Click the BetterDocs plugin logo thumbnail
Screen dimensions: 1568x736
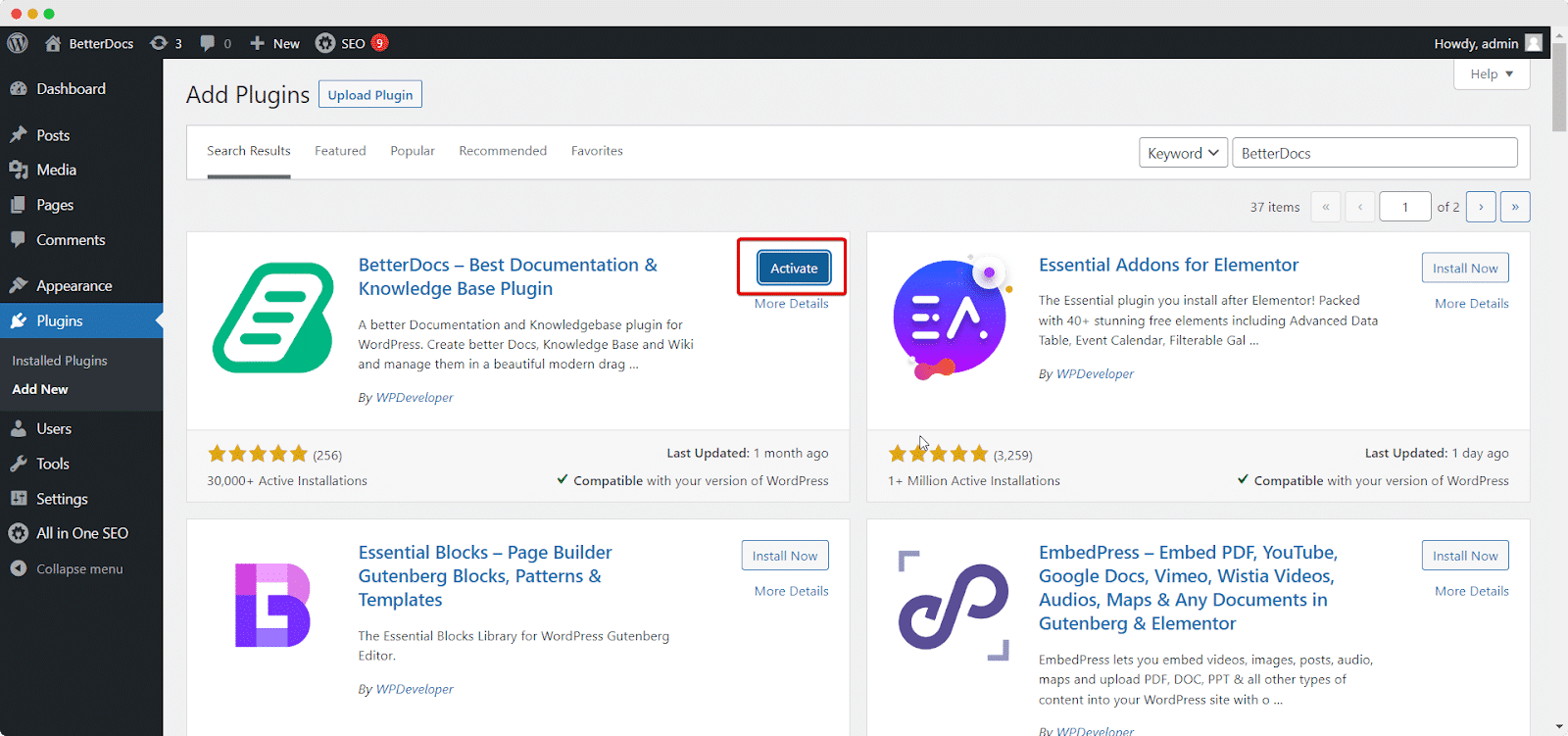click(272, 318)
